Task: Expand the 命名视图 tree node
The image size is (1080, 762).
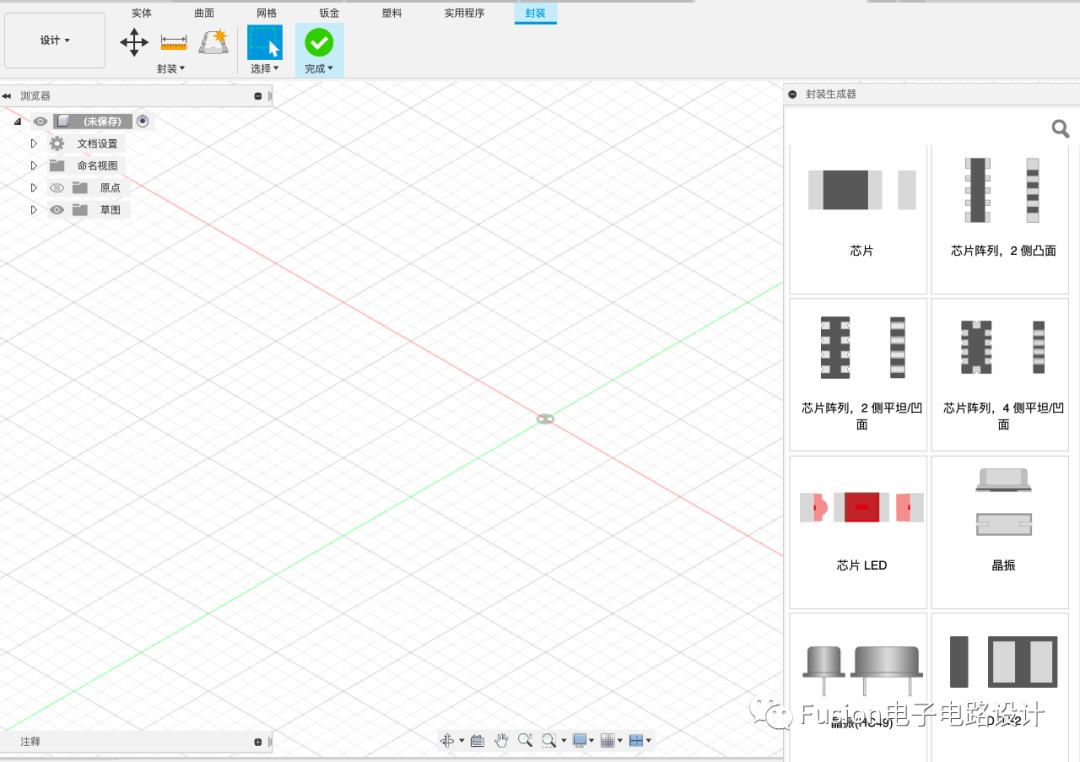Action: coord(33,165)
